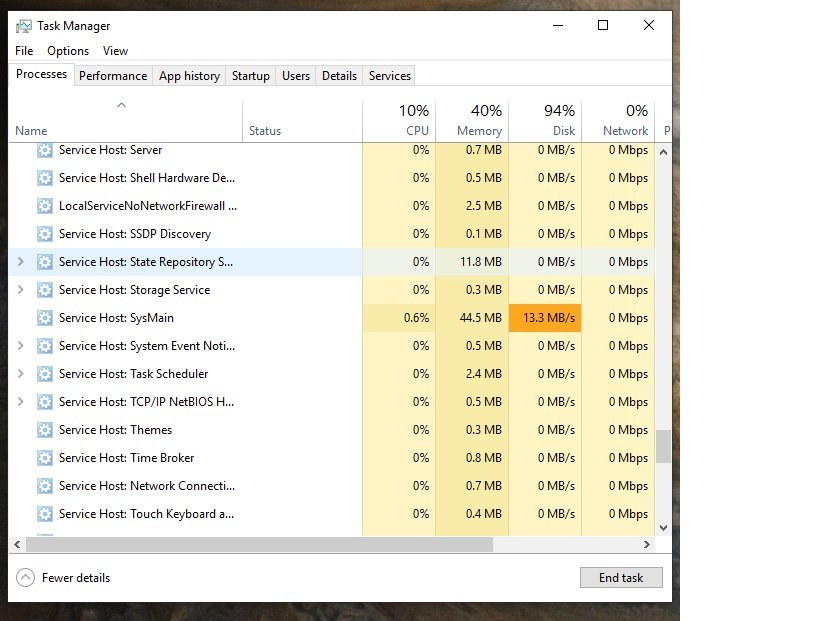Click the 0.6% CPU value
This screenshot has width=819, height=621.
point(416,318)
